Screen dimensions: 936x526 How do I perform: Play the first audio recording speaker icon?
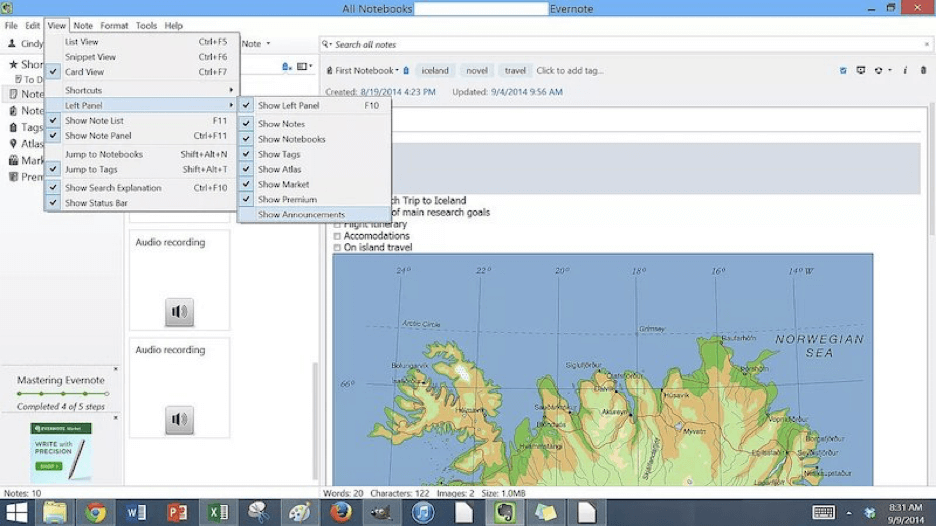[x=179, y=312]
